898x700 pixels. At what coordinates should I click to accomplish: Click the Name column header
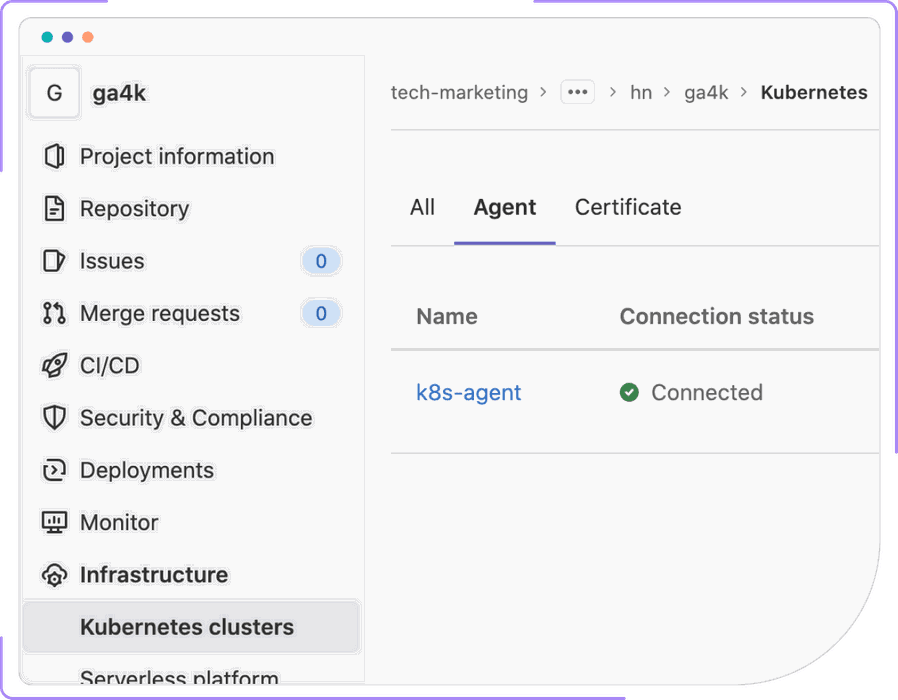click(447, 316)
